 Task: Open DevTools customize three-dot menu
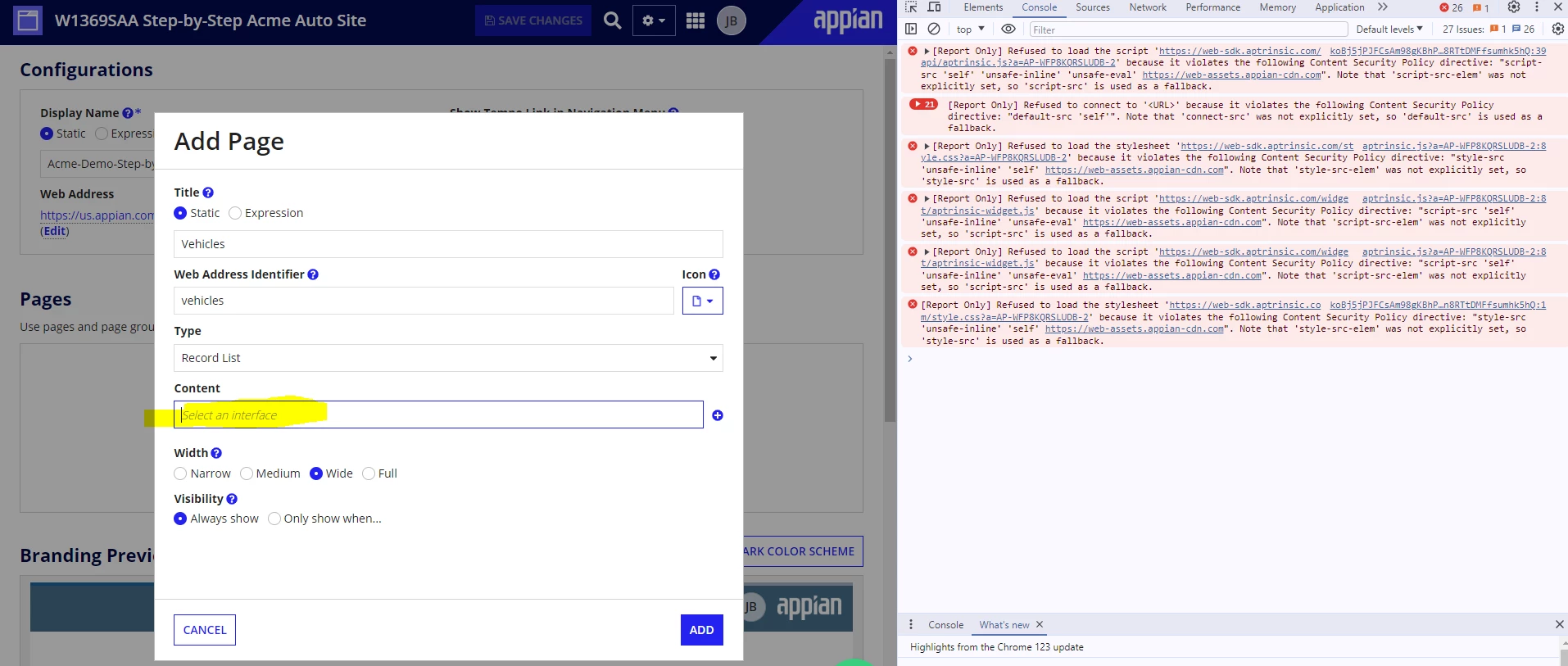(1536, 7)
